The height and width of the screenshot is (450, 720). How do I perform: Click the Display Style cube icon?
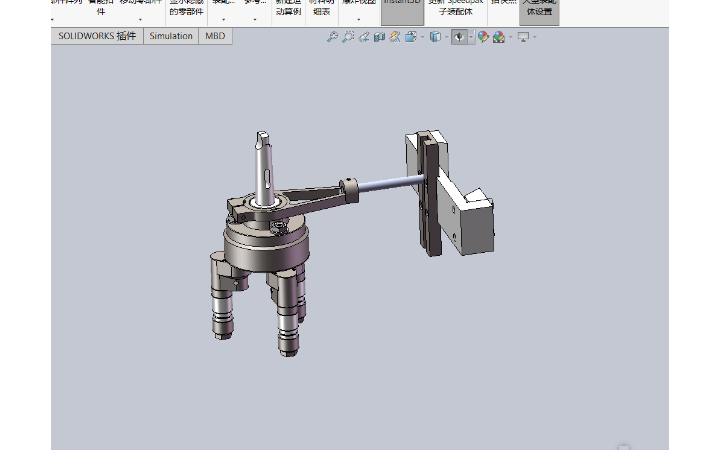click(435, 37)
